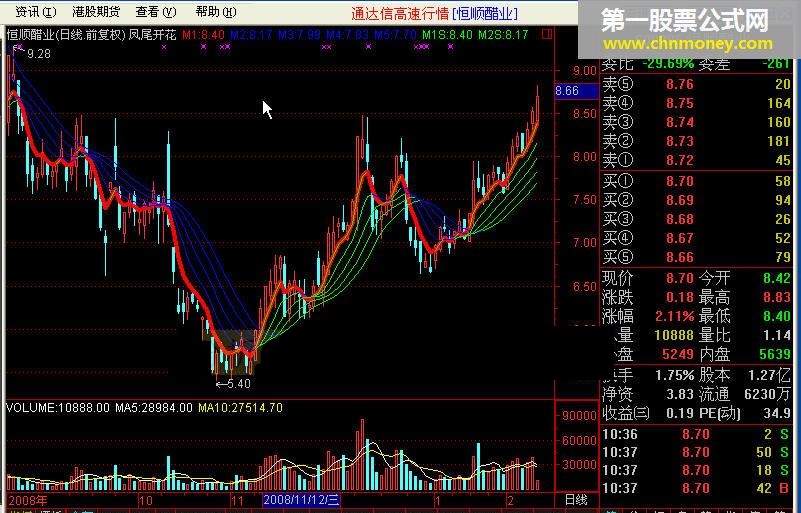Open the 资讯(I) menu
Screen dimensions: 801x513
[x=35, y=12]
